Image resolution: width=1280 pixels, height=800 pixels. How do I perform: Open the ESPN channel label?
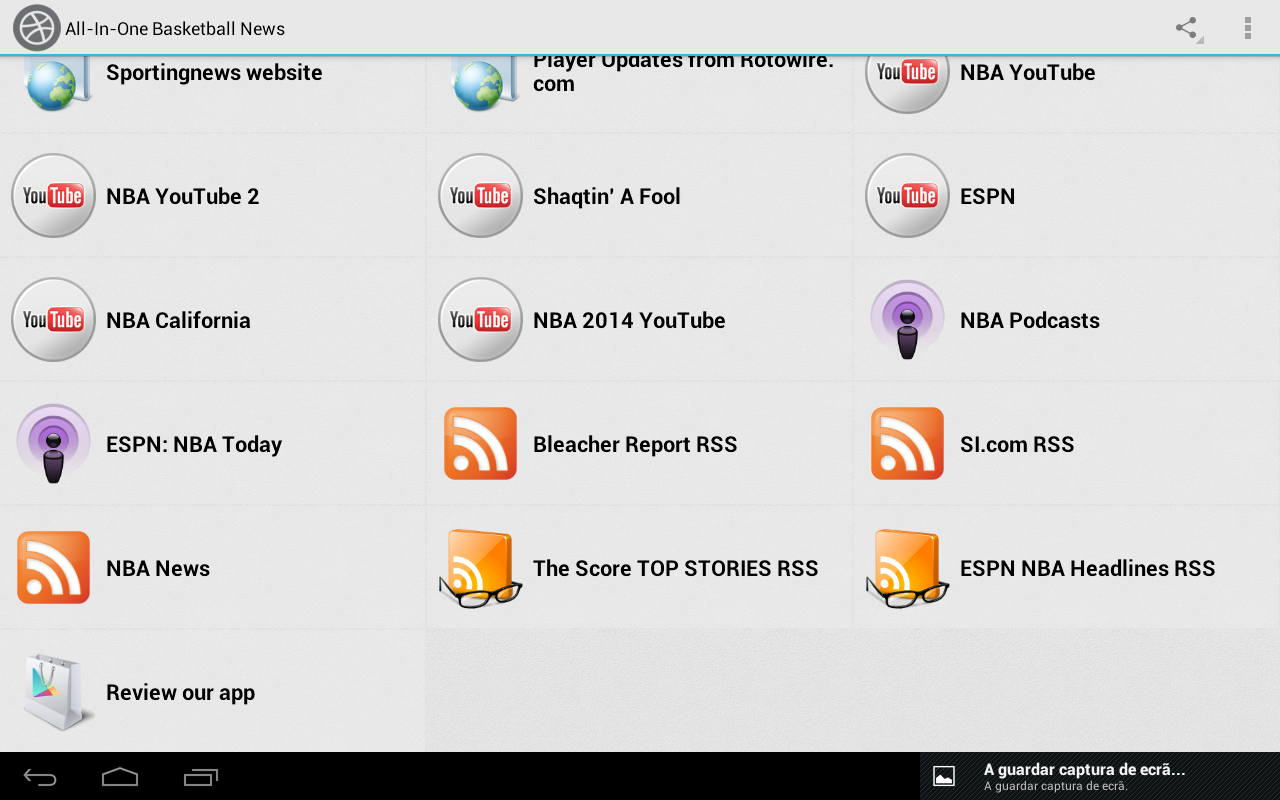click(x=988, y=196)
